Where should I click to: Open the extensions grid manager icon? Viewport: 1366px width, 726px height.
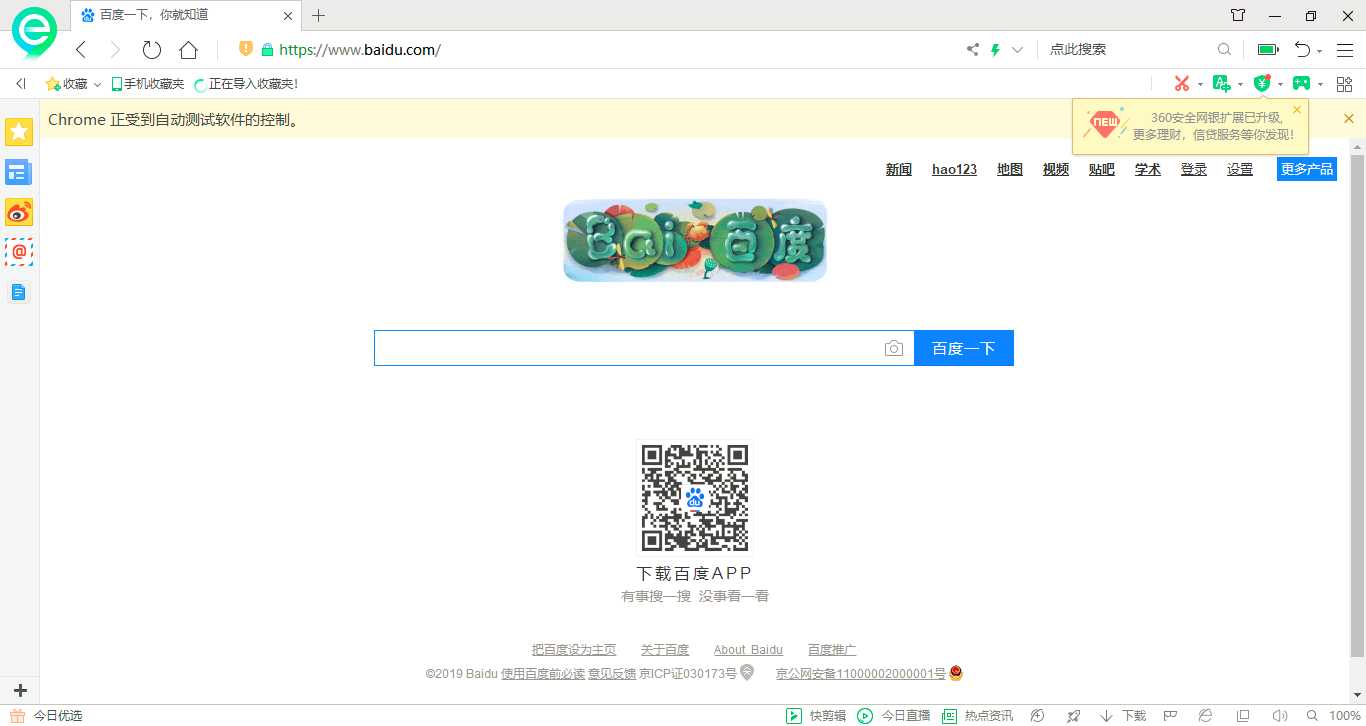pos(1344,84)
